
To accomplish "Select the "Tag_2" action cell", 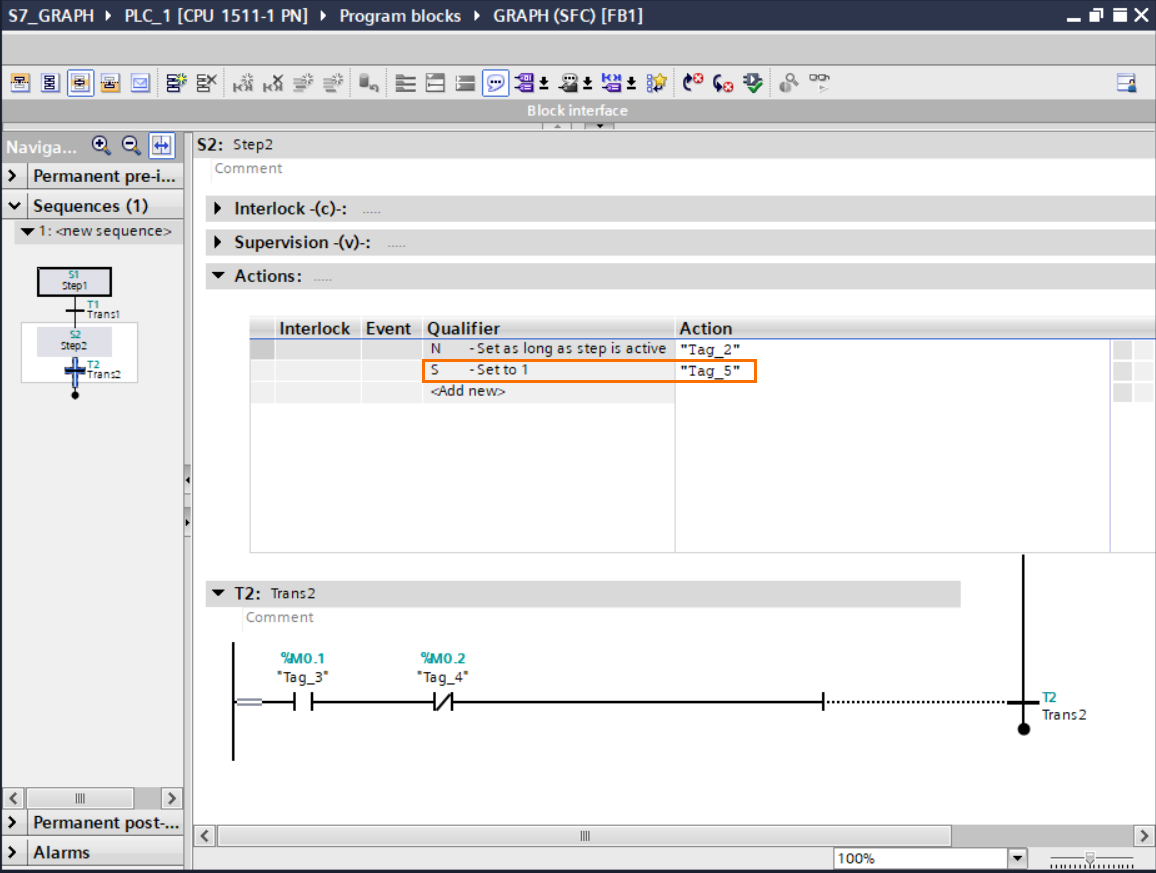I will [892, 349].
